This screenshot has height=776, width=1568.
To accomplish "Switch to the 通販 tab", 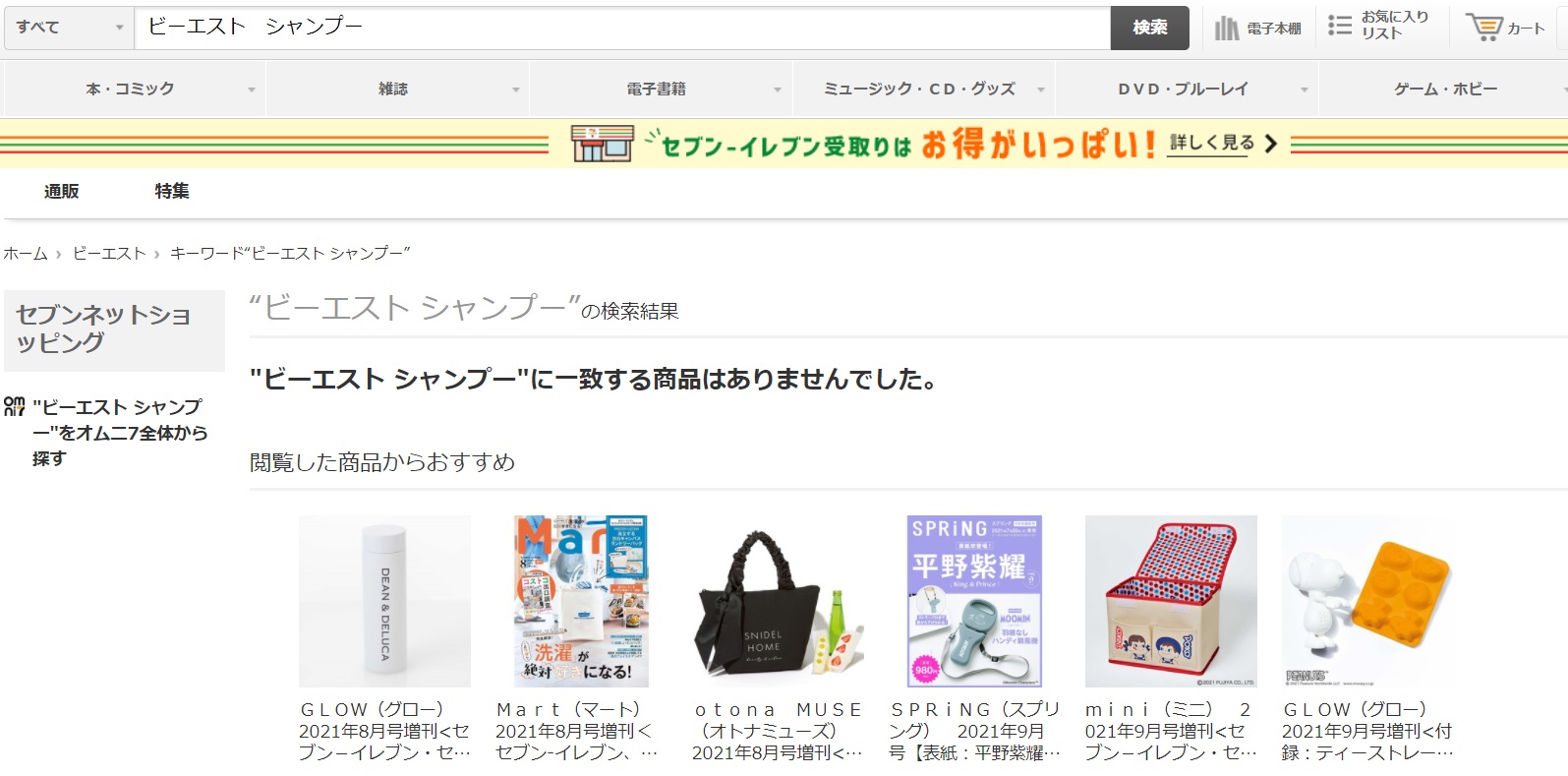I will point(61,191).
